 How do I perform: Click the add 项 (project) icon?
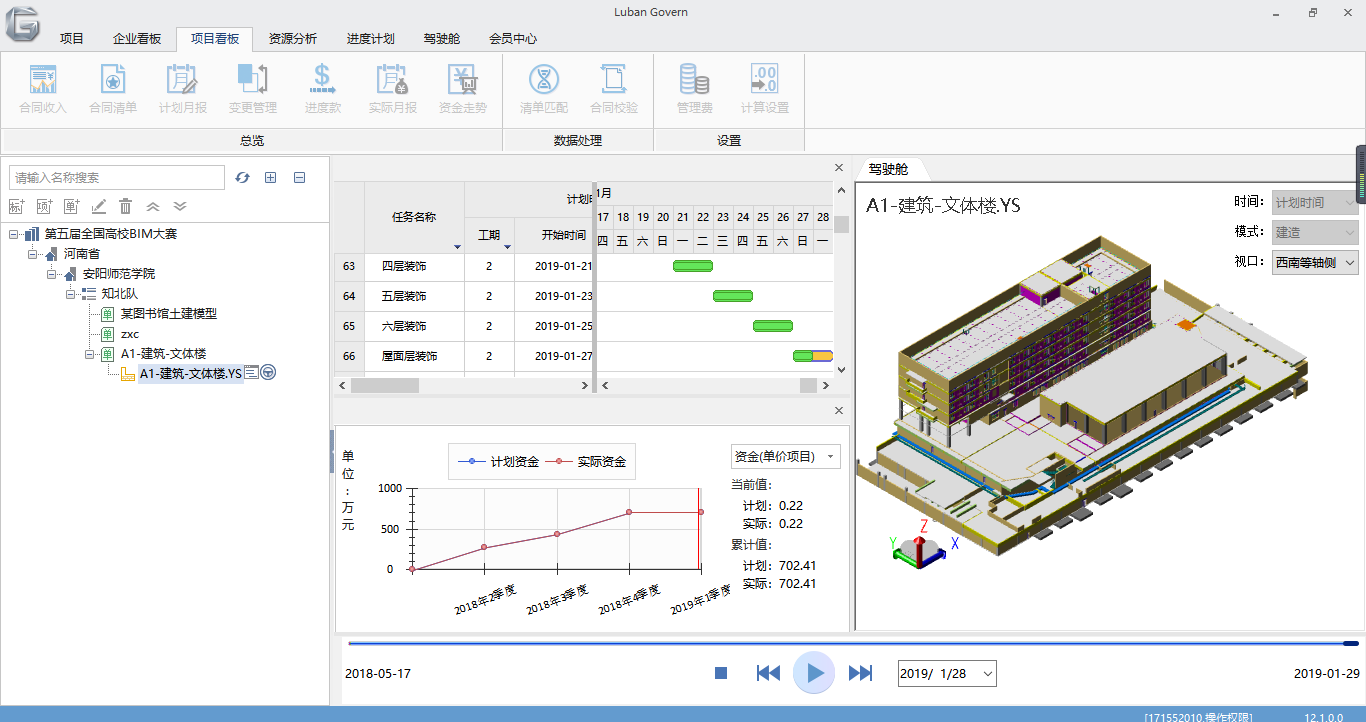pyautogui.click(x=44, y=206)
